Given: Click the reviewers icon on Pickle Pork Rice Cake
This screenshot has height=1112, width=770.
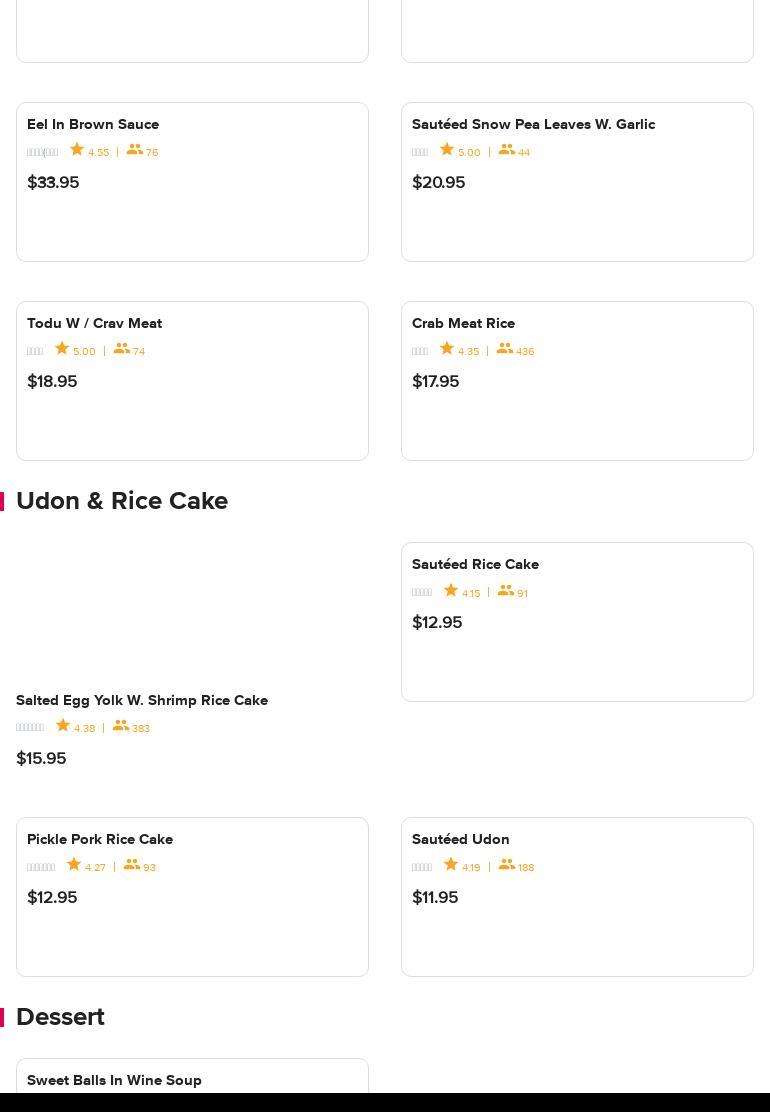Looking at the screenshot, I should [x=132, y=865].
